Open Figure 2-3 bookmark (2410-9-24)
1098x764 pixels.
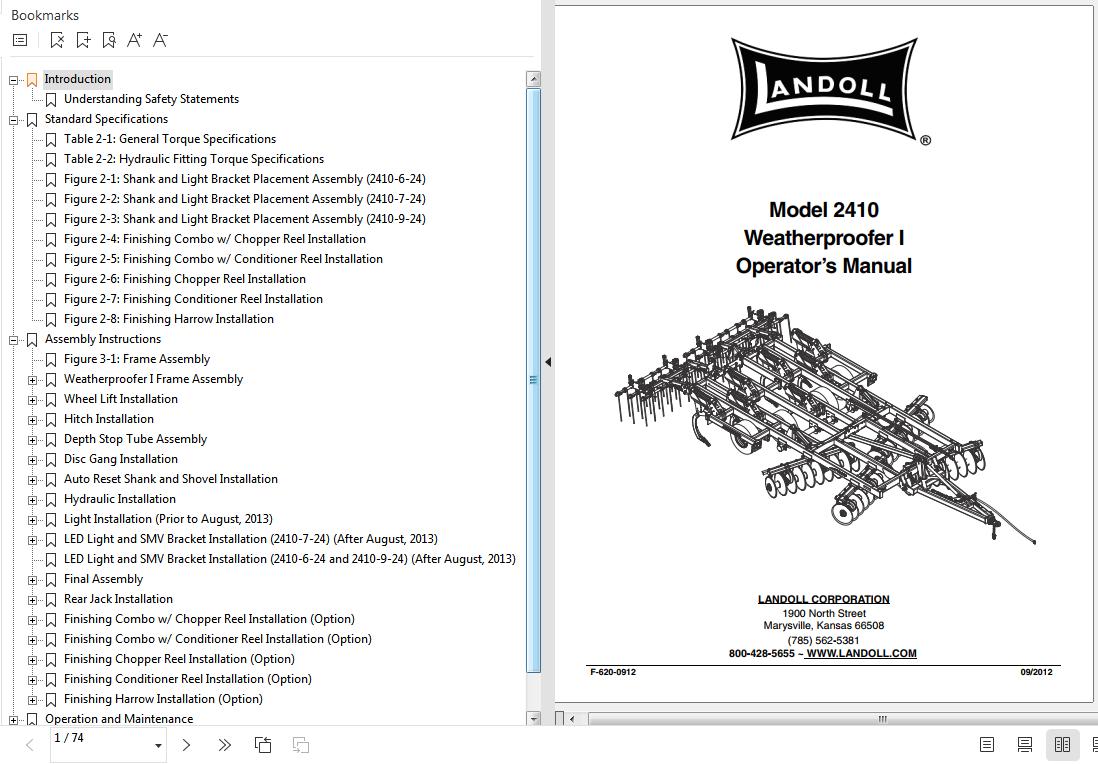coord(245,218)
